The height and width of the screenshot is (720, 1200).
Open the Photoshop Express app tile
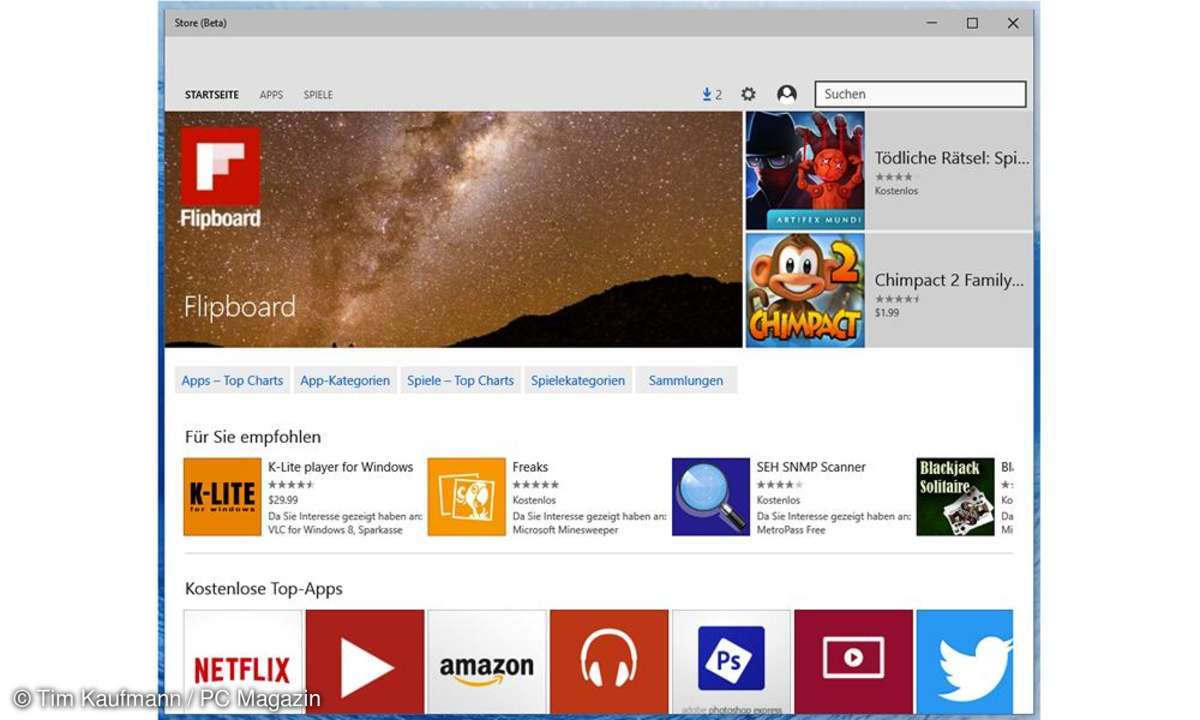pyautogui.click(x=731, y=661)
